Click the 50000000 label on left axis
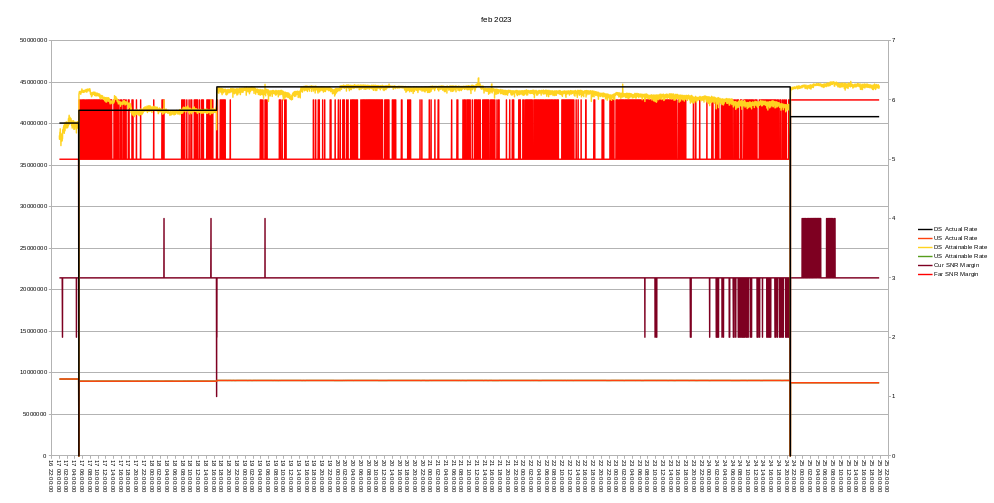 tap(33, 41)
